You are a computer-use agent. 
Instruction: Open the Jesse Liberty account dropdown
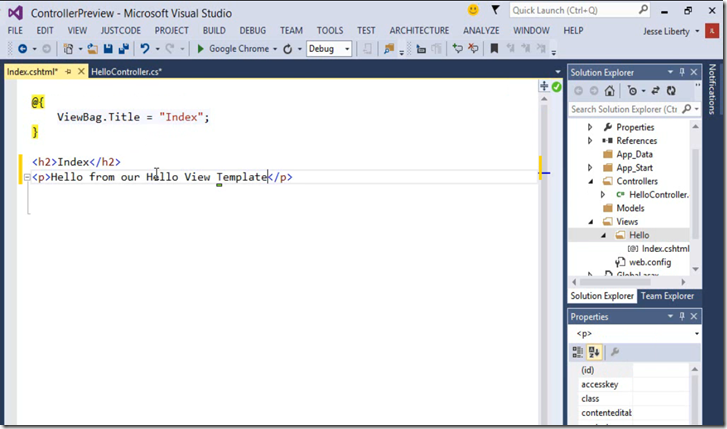click(697, 32)
